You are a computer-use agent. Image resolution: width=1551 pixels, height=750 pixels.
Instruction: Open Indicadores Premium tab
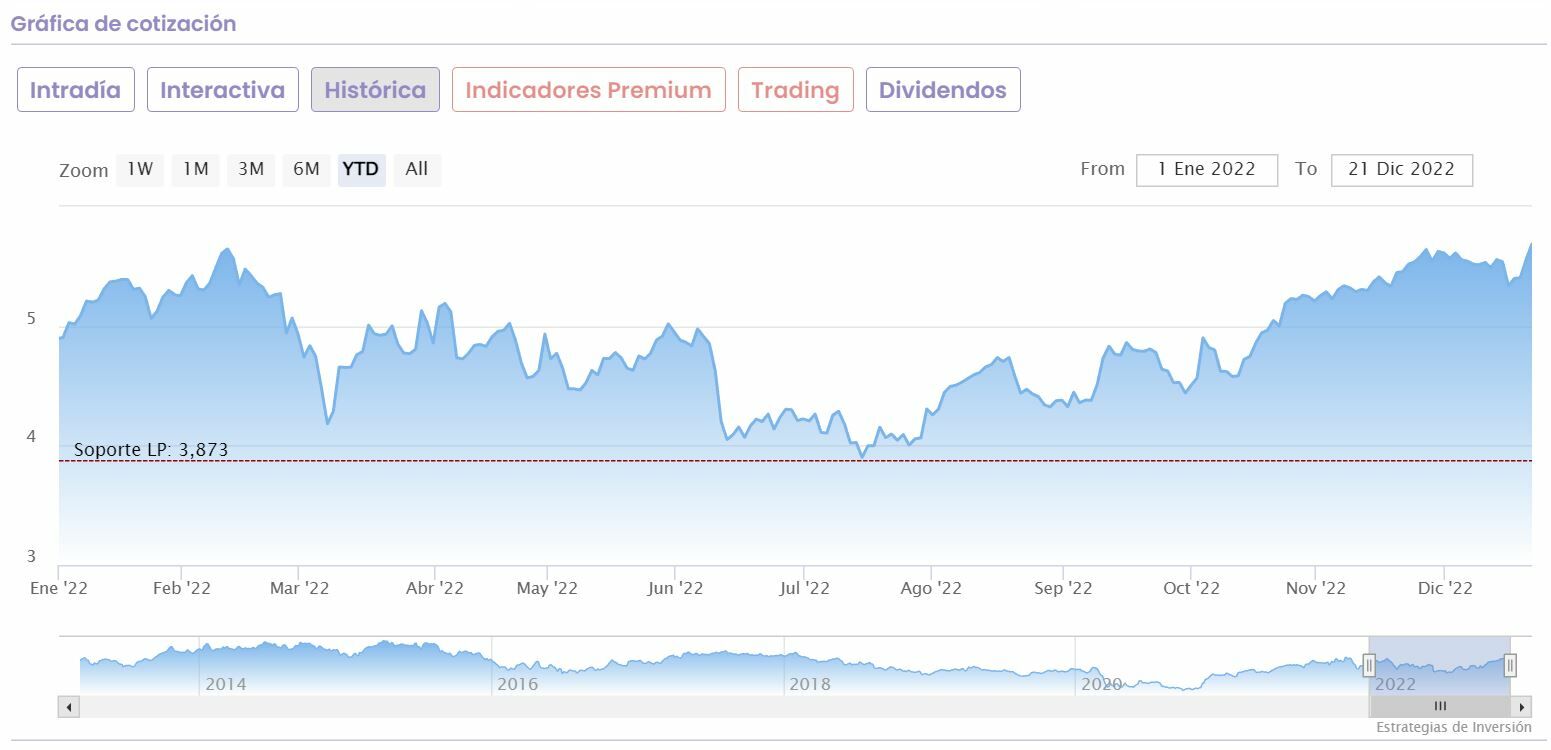tap(588, 90)
